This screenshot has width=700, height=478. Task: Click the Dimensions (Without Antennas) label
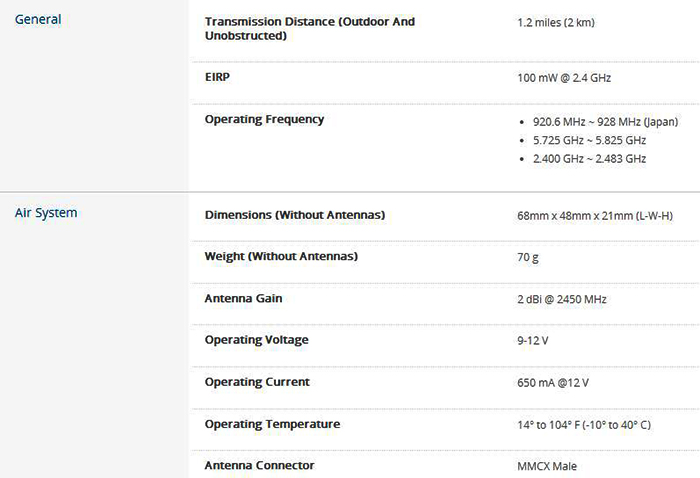pos(295,215)
